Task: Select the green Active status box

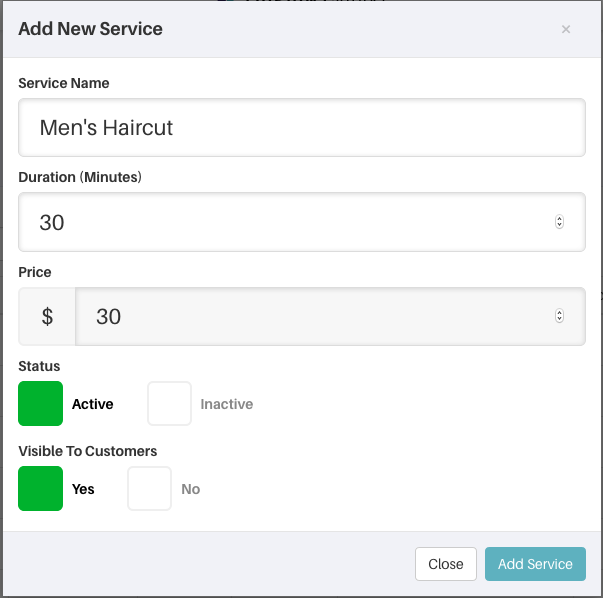Action: click(x=40, y=403)
